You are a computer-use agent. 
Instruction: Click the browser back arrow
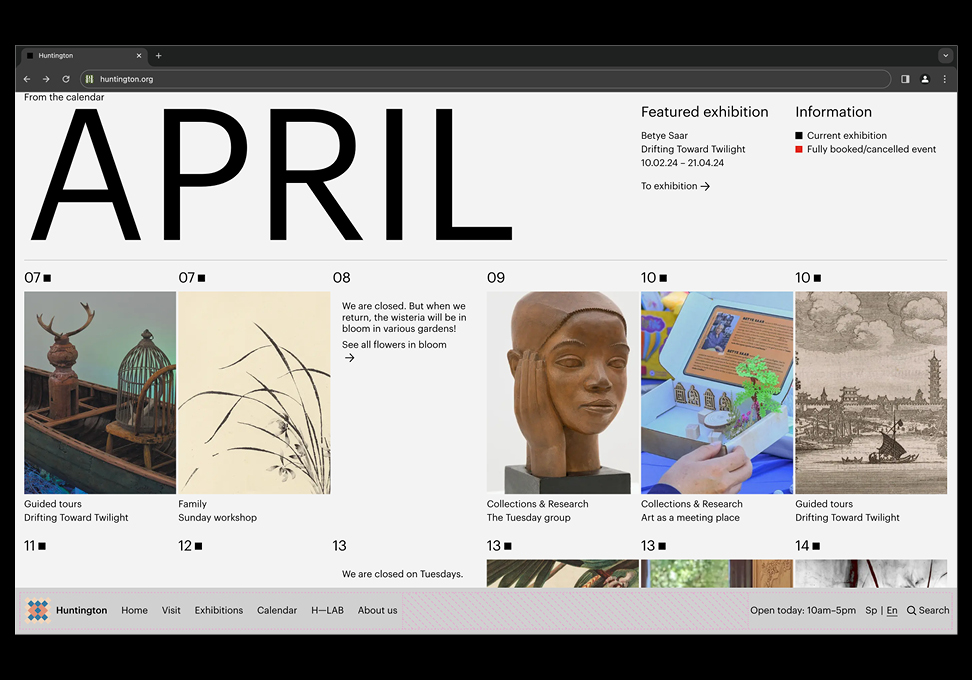(27, 79)
